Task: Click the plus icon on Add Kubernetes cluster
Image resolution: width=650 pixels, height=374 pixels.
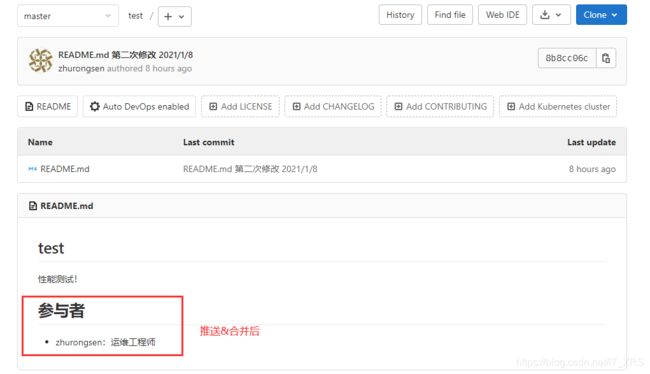Action: click(x=511, y=107)
